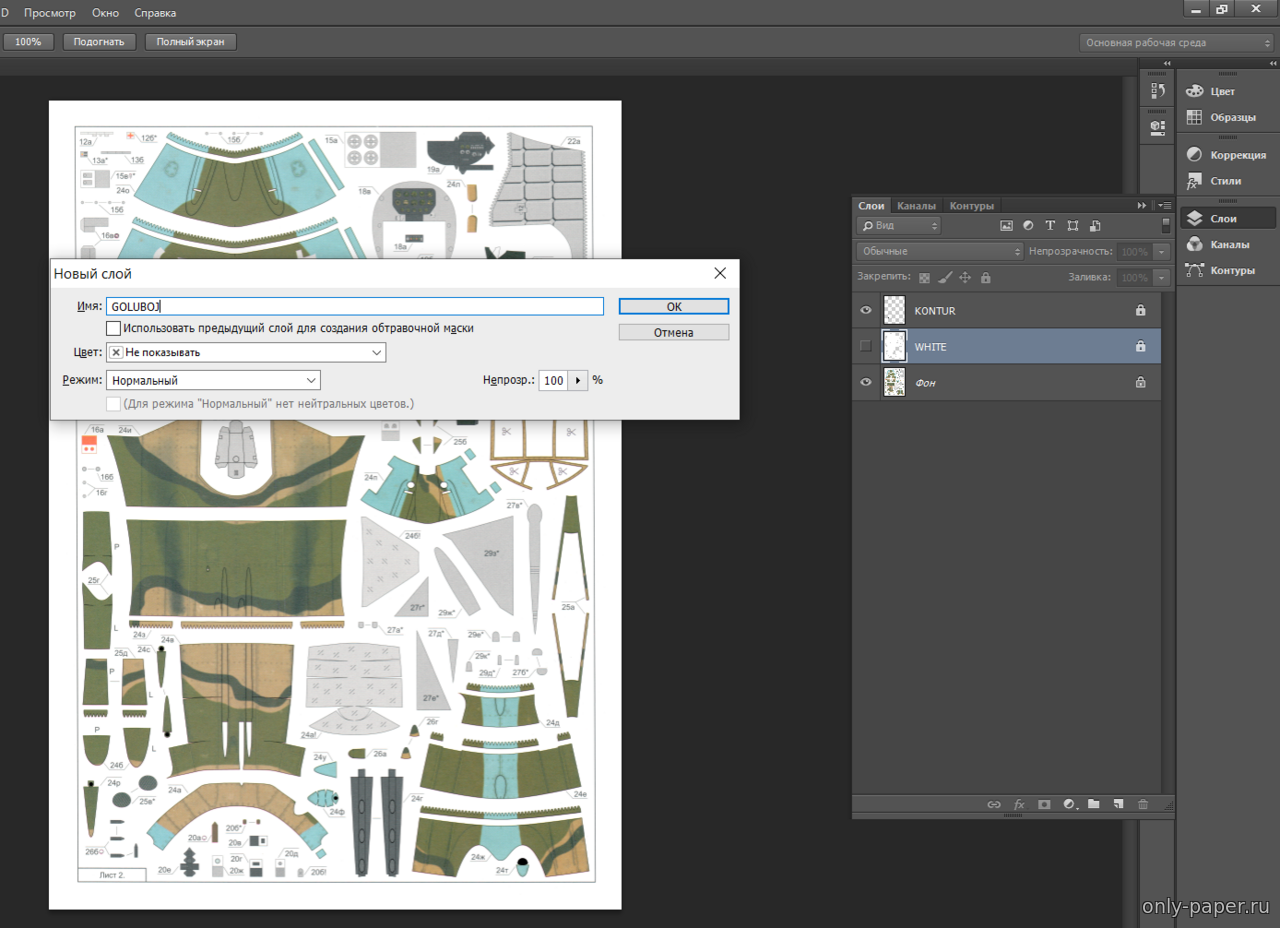Switch to the Каналы tab

(x=916, y=206)
